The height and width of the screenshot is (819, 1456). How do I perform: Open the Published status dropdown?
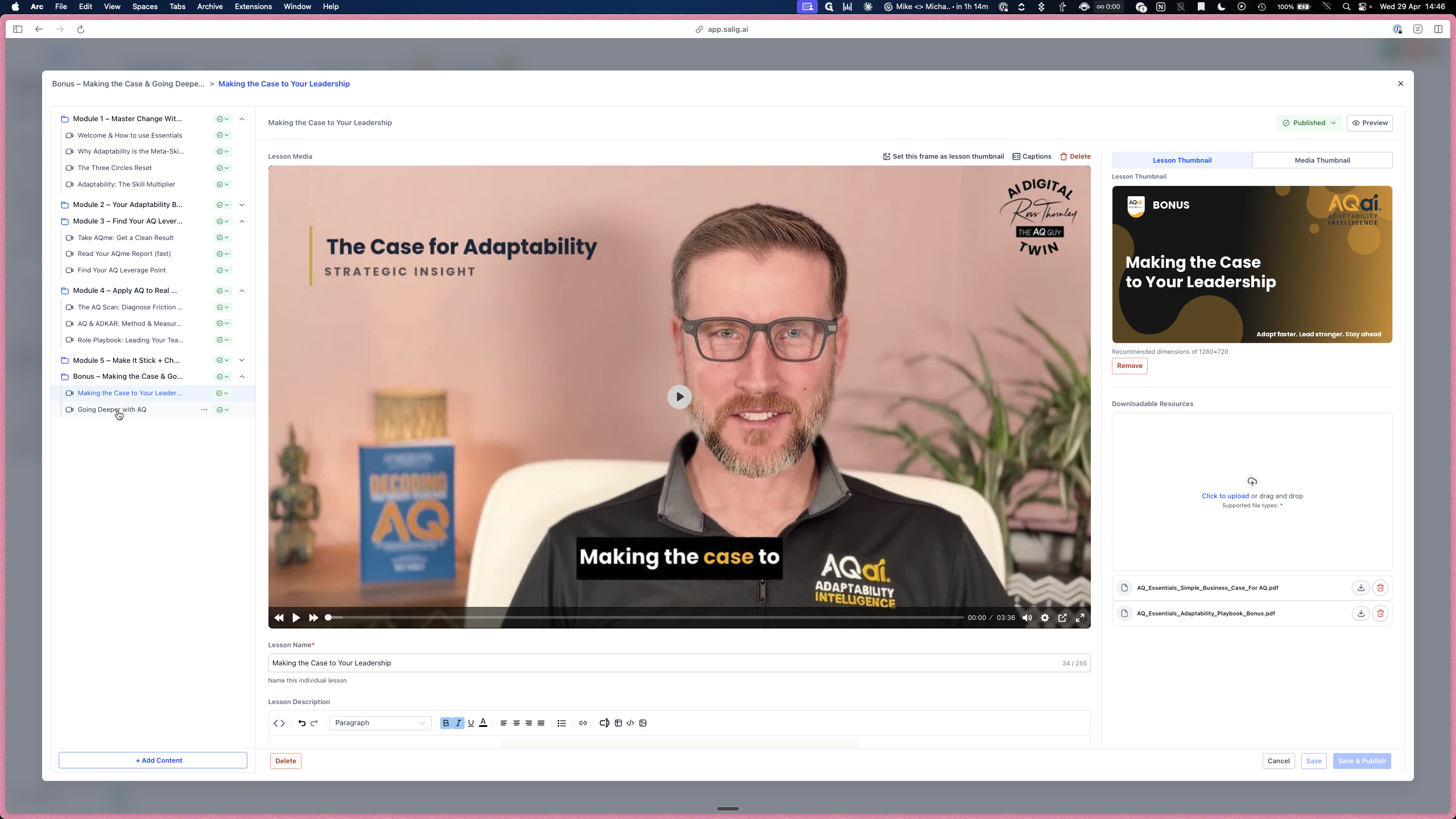pos(1309,123)
